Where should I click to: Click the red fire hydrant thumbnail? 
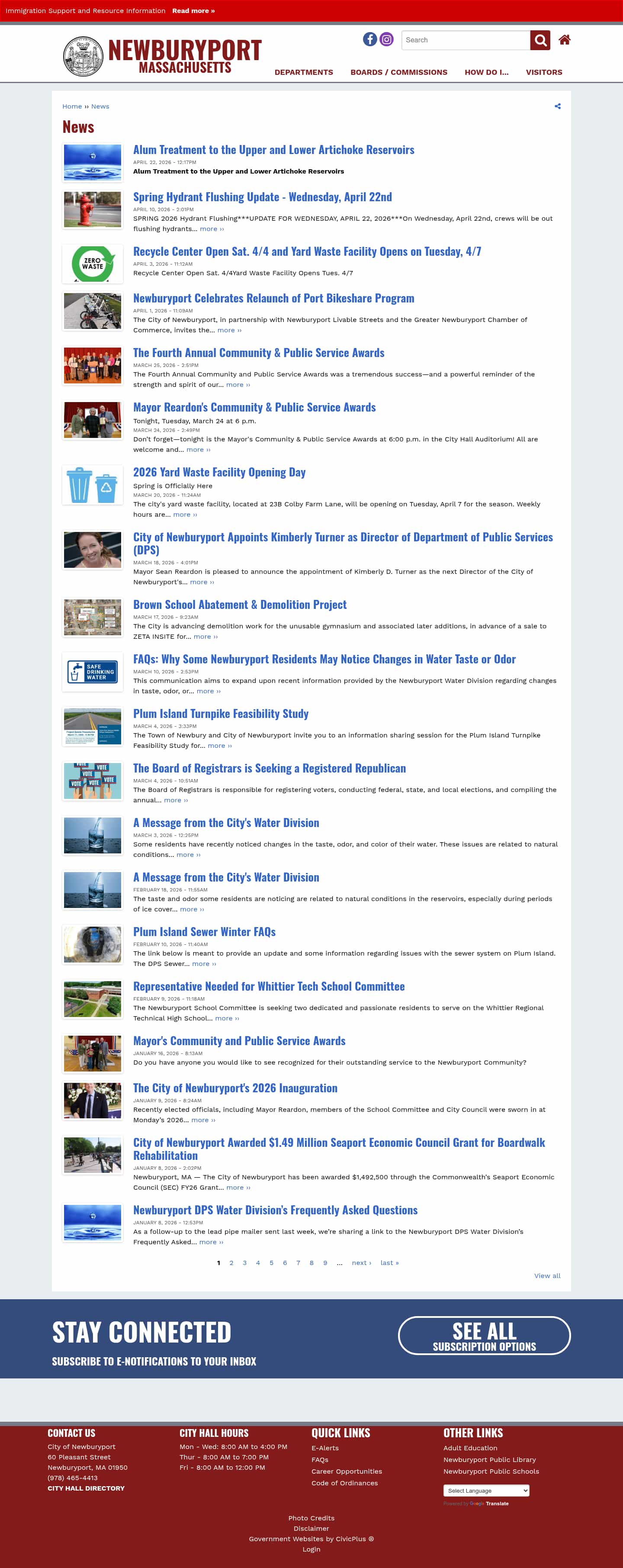point(93,209)
